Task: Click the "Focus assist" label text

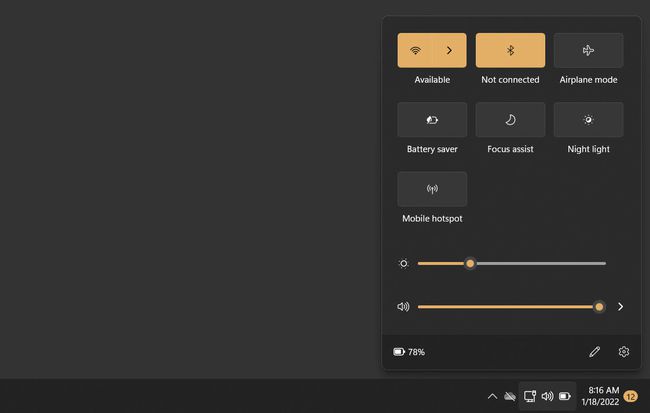Action: pyautogui.click(x=510, y=149)
